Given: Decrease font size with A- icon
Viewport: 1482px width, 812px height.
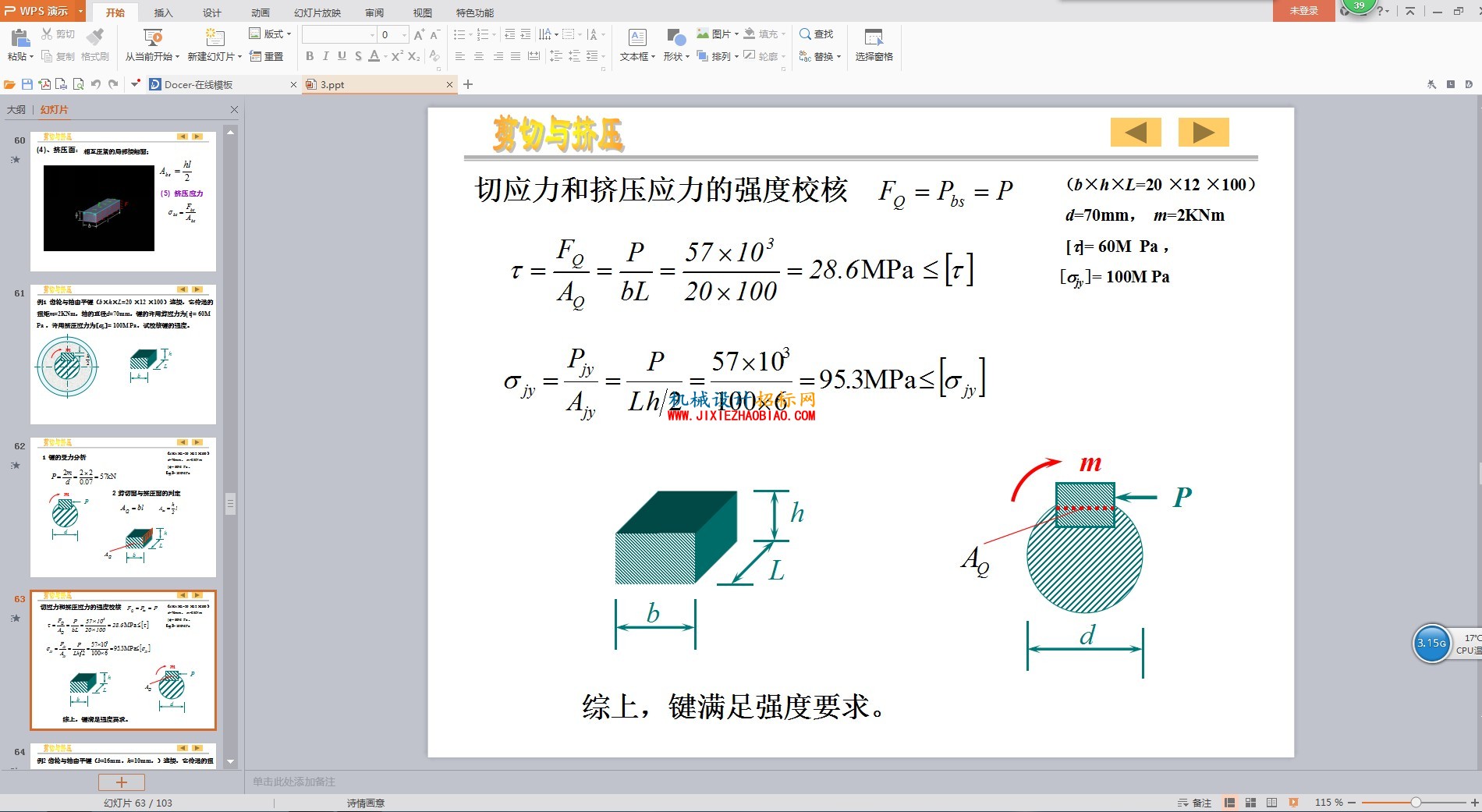Looking at the screenshot, I should click(435, 34).
